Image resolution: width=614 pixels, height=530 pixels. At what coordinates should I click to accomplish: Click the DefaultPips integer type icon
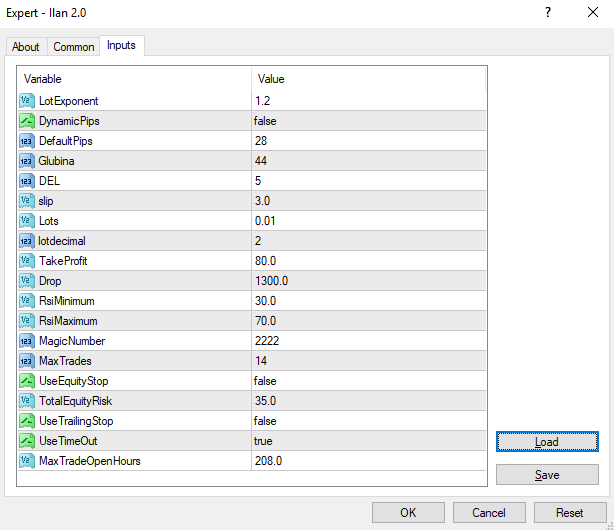27,141
